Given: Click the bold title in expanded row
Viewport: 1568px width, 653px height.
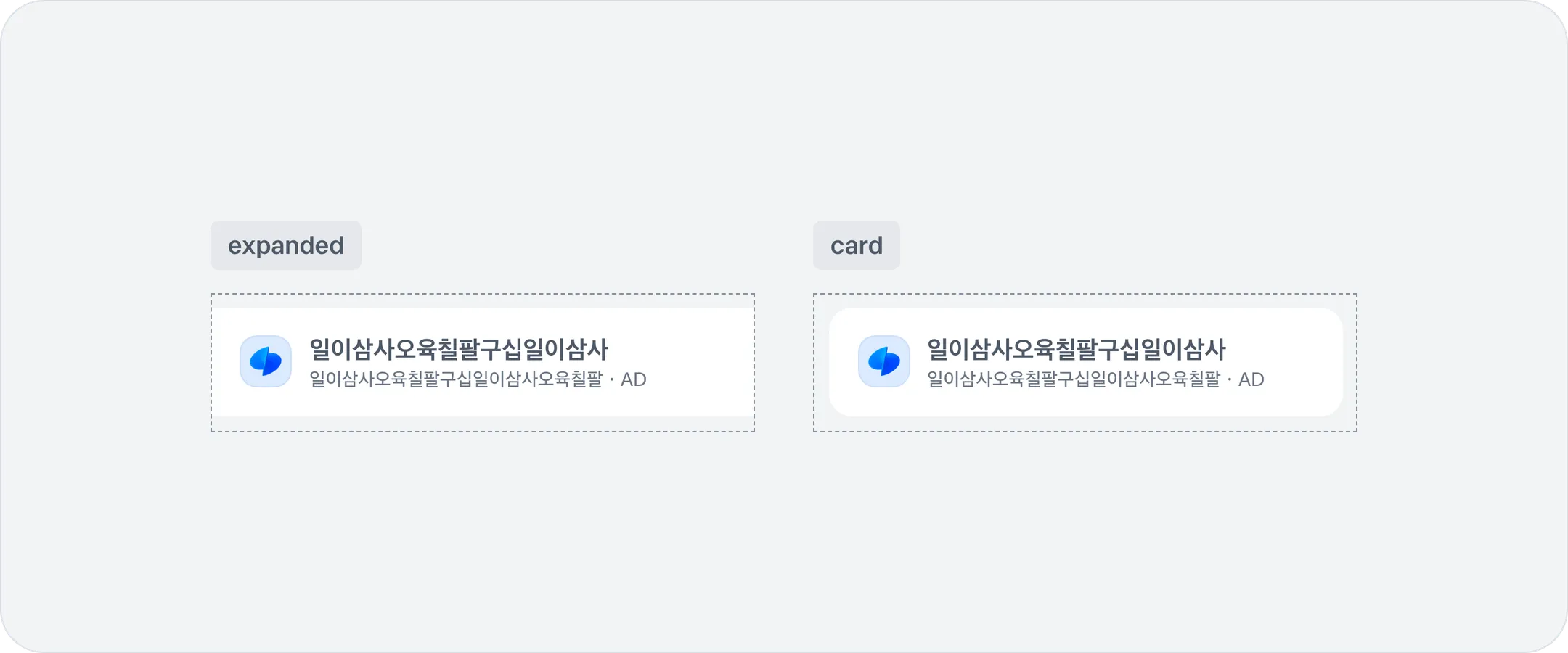Looking at the screenshot, I should coord(458,350).
